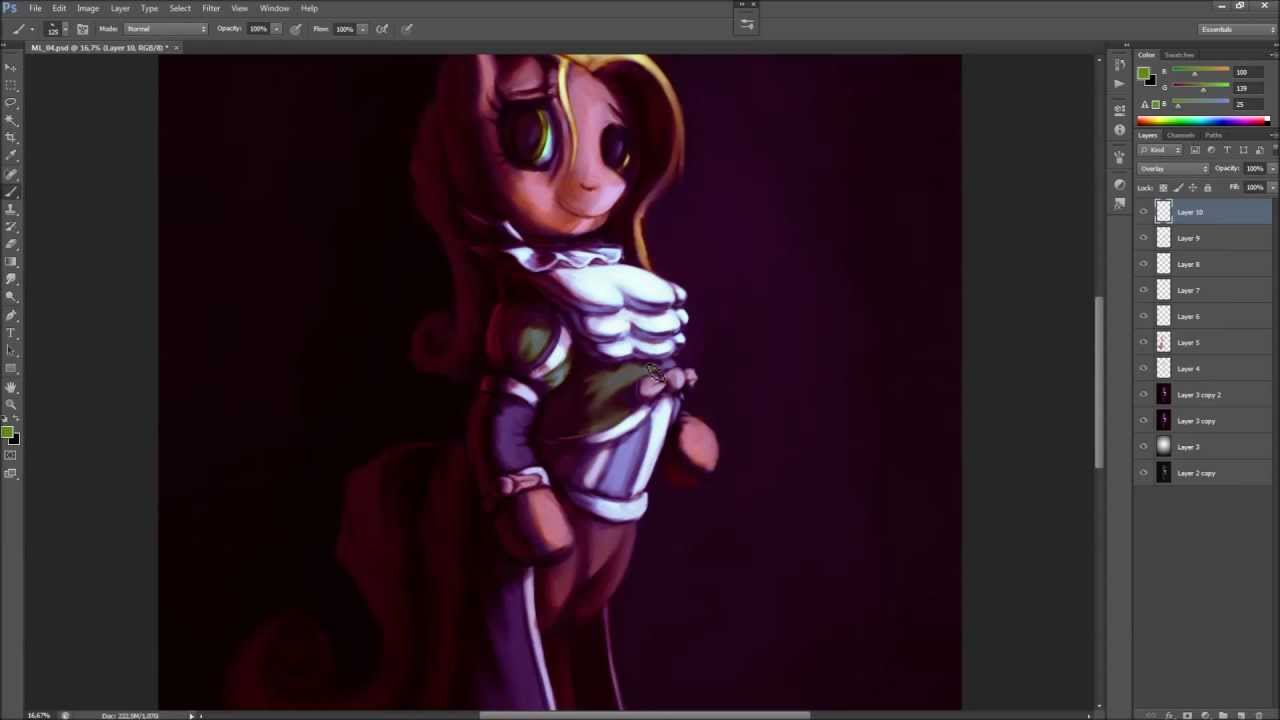The height and width of the screenshot is (720, 1280).
Task: Open the Filter menu
Action: 210,8
